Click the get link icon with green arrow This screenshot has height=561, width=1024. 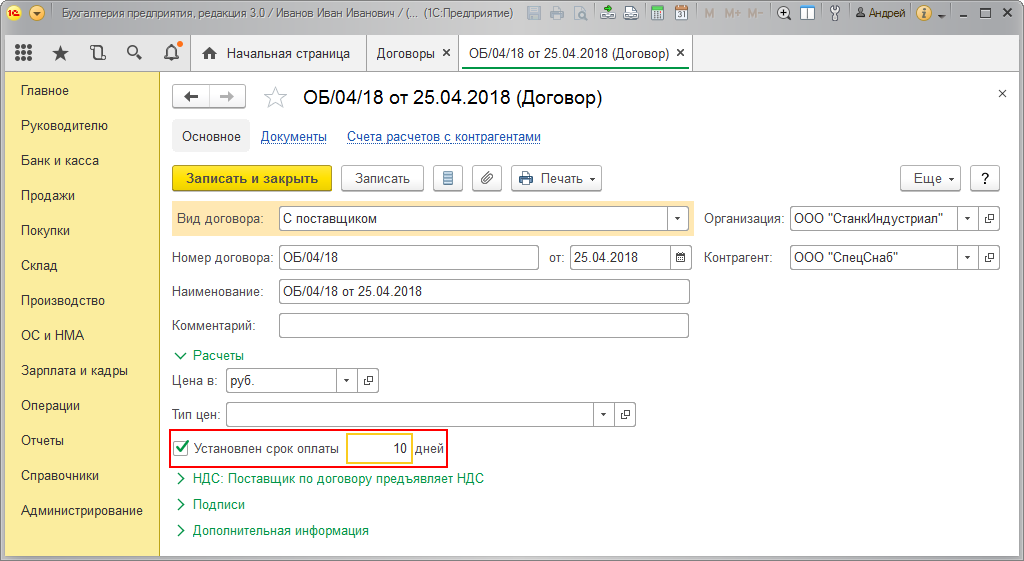[x=608, y=12]
